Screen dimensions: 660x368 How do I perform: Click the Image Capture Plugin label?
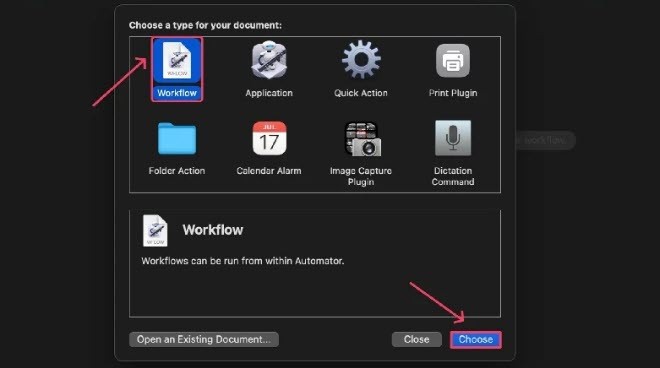[361, 176]
